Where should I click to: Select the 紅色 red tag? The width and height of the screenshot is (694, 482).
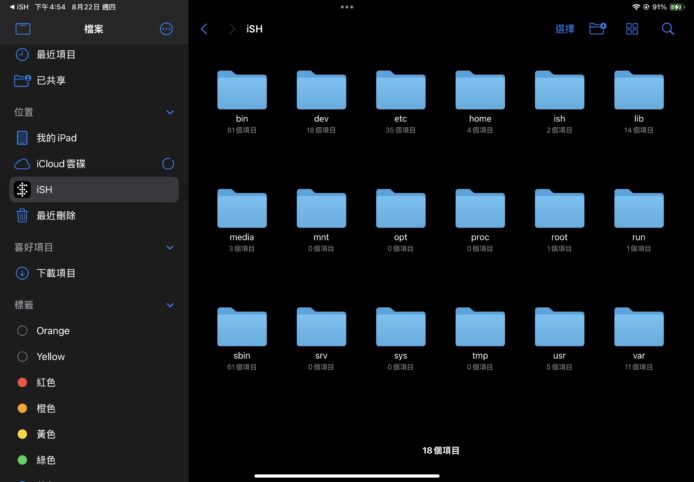click(x=46, y=382)
